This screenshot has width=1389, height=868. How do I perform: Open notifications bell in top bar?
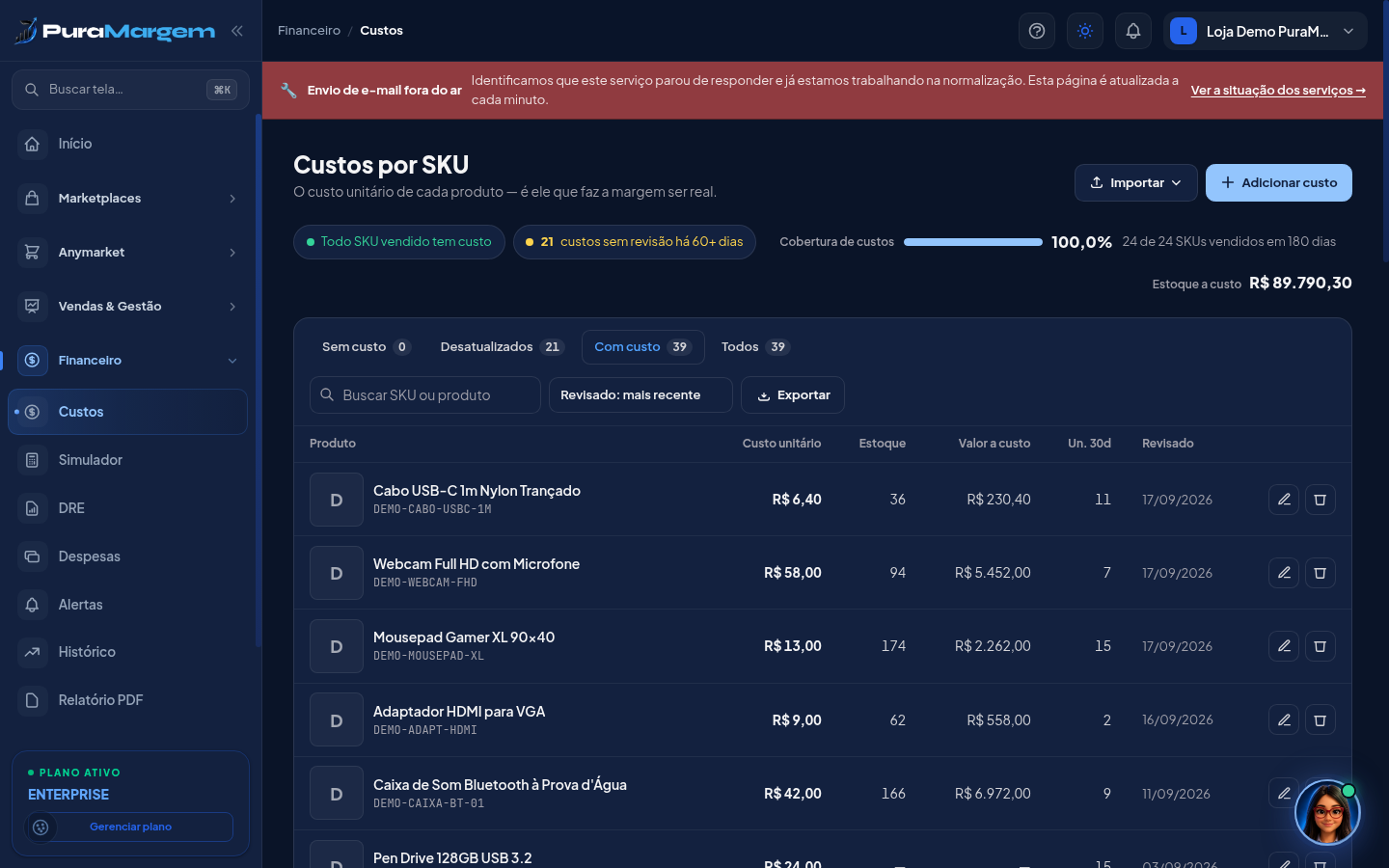click(x=1133, y=31)
